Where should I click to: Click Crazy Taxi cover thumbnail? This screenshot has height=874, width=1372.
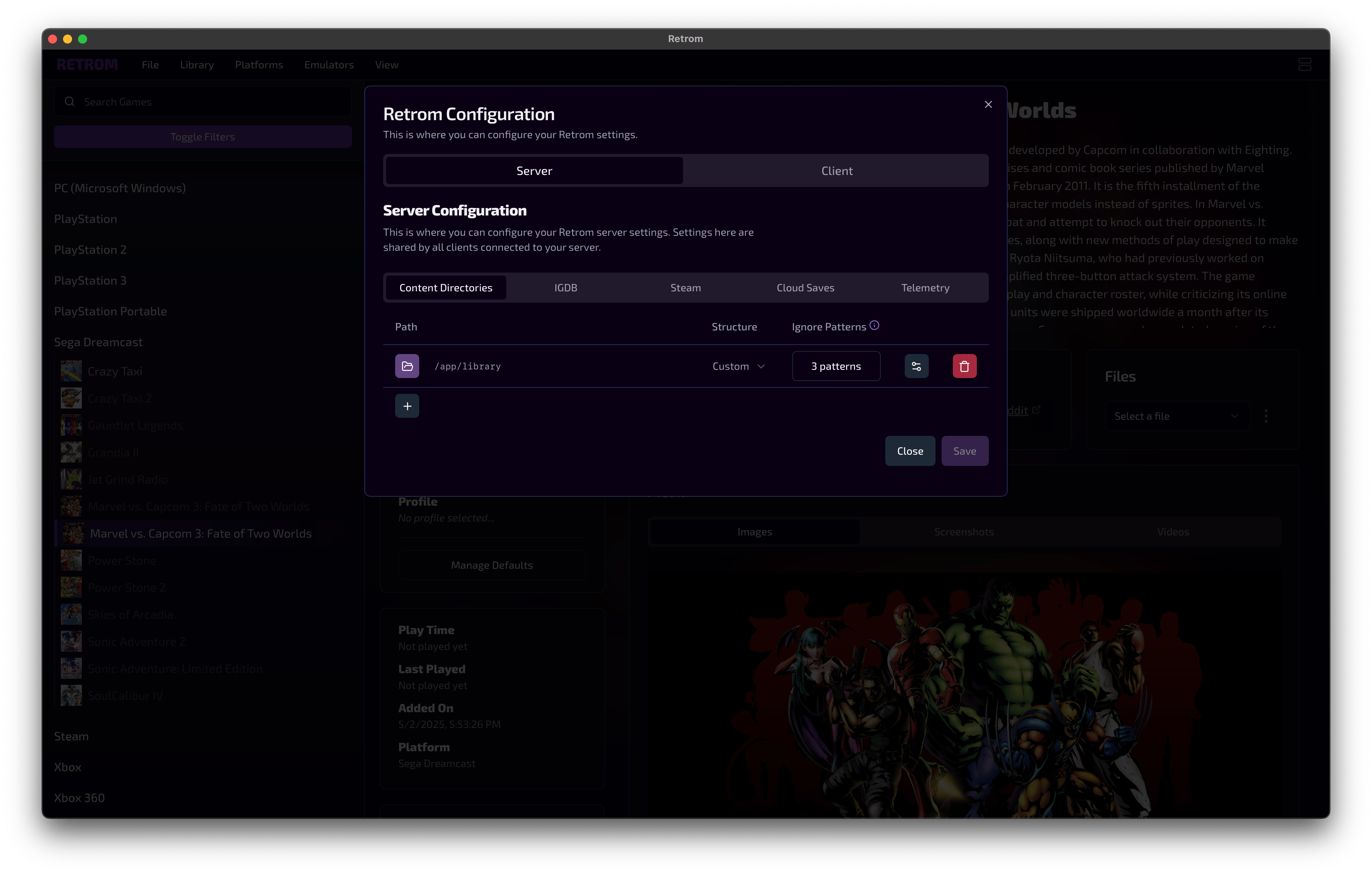tap(71, 371)
